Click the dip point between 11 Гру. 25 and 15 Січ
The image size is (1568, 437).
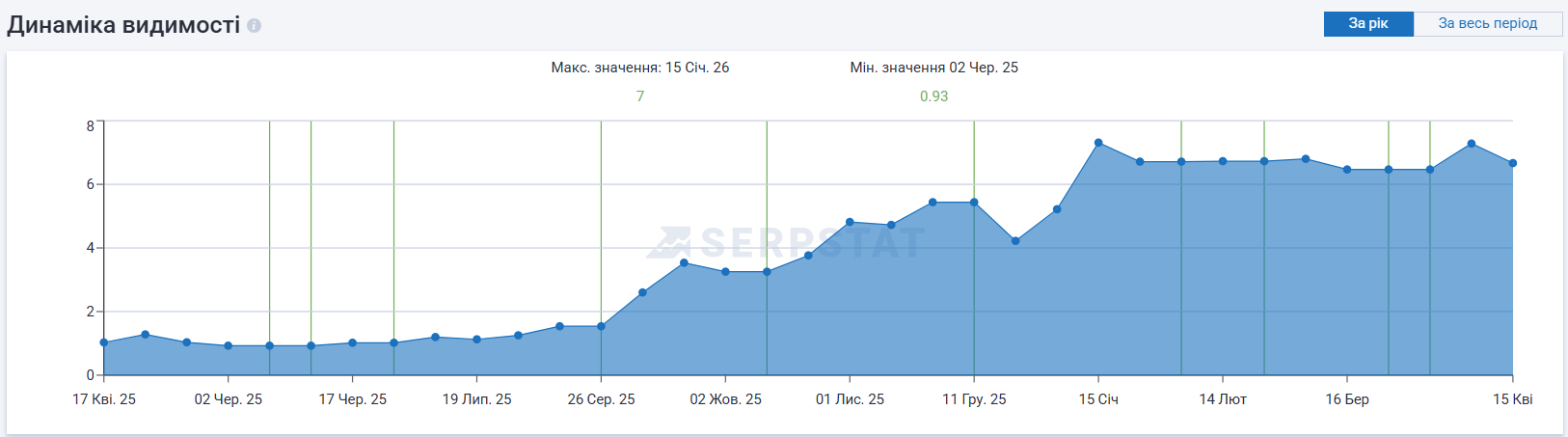pyautogui.click(x=1015, y=241)
